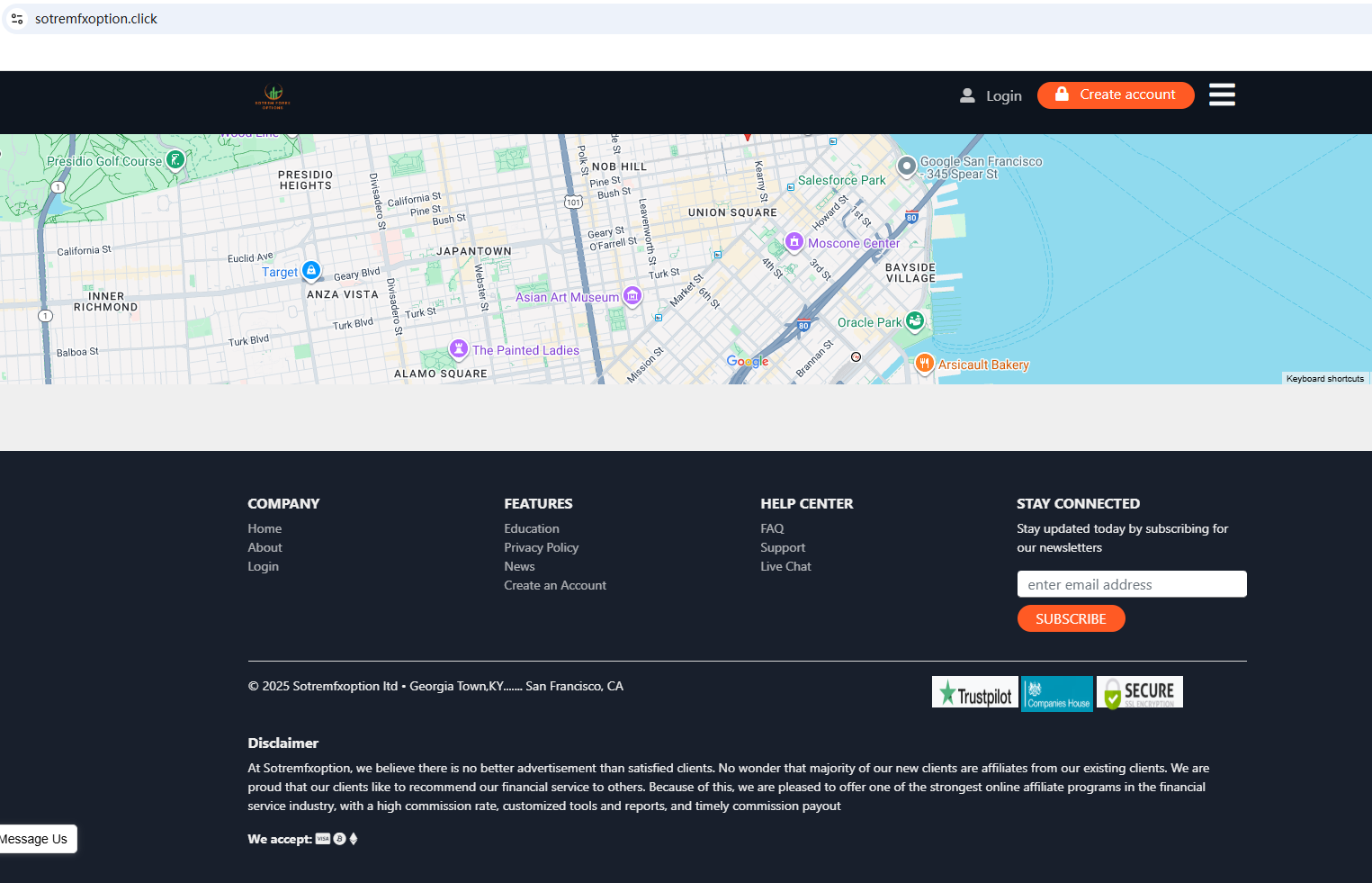
Task: Click the Trustpilot badge
Action: coord(974,692)
